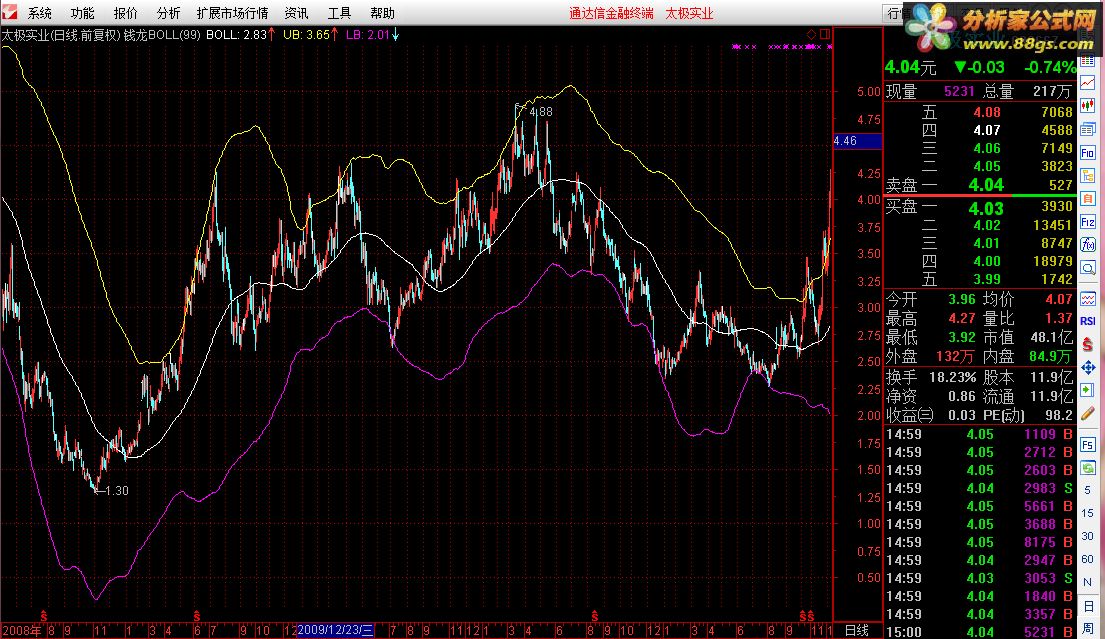
Task: Open the intraday line chart icon
Action: point(1087,84)
